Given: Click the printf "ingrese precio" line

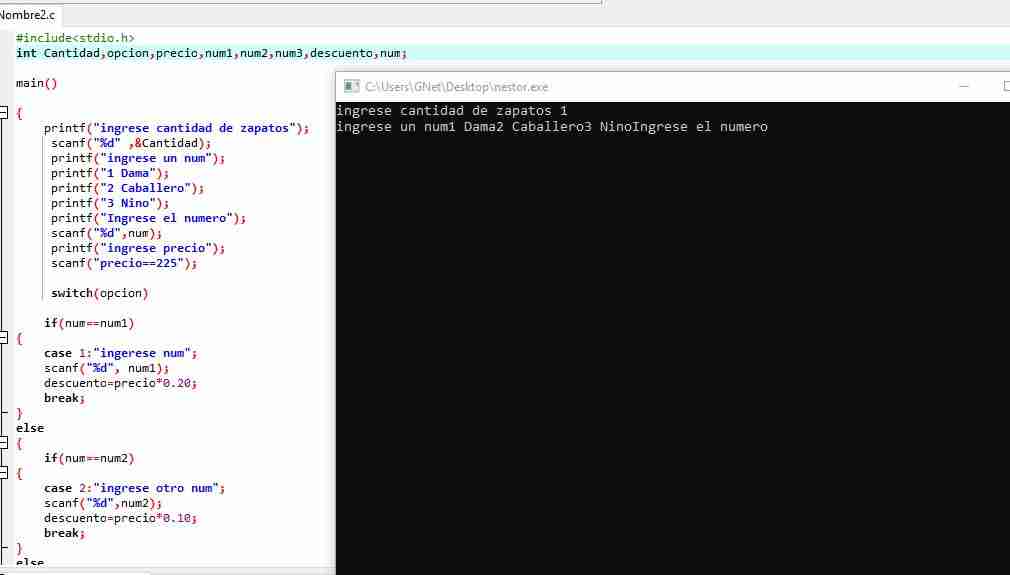Looking at the screenshot, I should click(138, 249).
